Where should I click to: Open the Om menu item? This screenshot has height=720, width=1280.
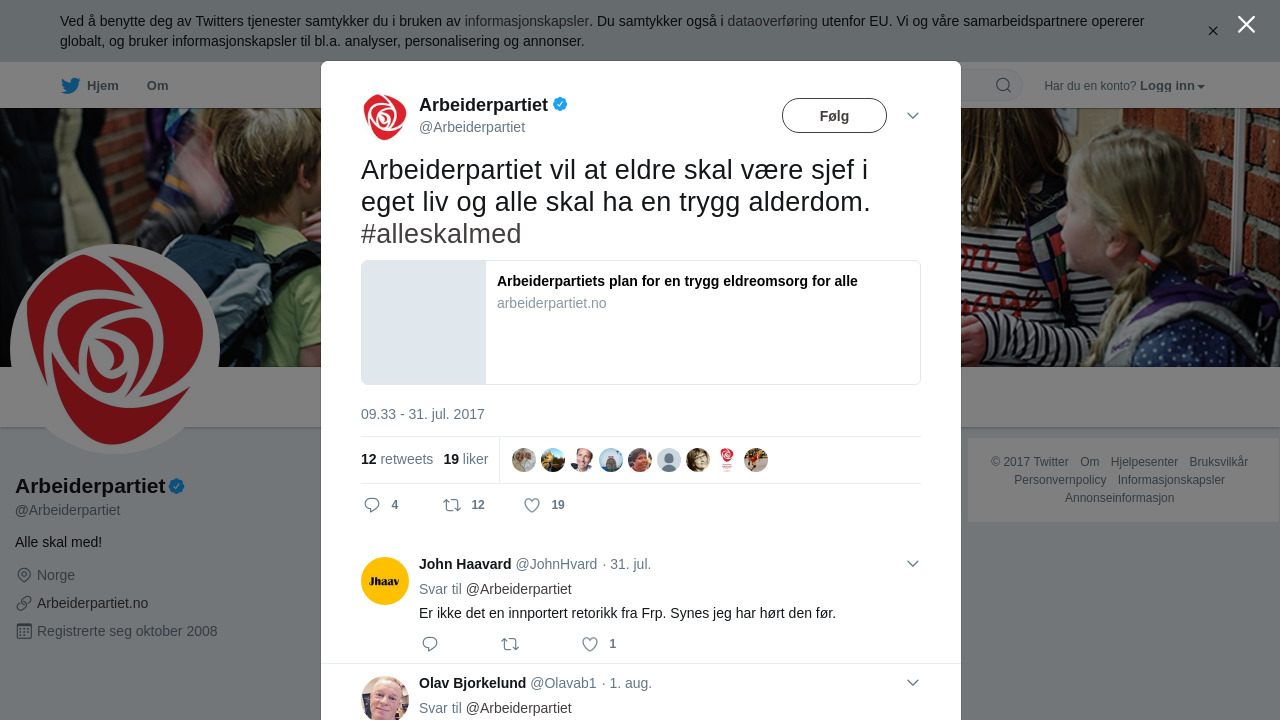[157, 86]
